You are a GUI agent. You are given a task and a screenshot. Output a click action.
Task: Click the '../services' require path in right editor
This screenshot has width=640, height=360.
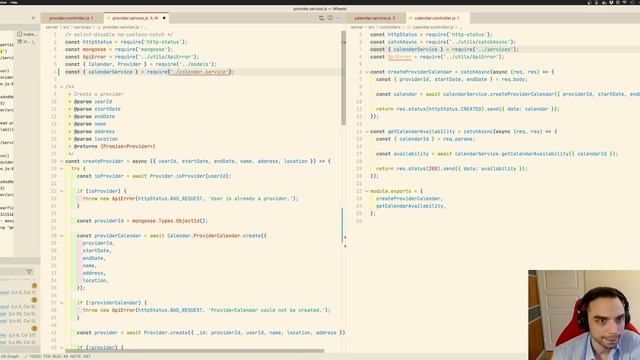pyautogui.click(x=493, y=49)
